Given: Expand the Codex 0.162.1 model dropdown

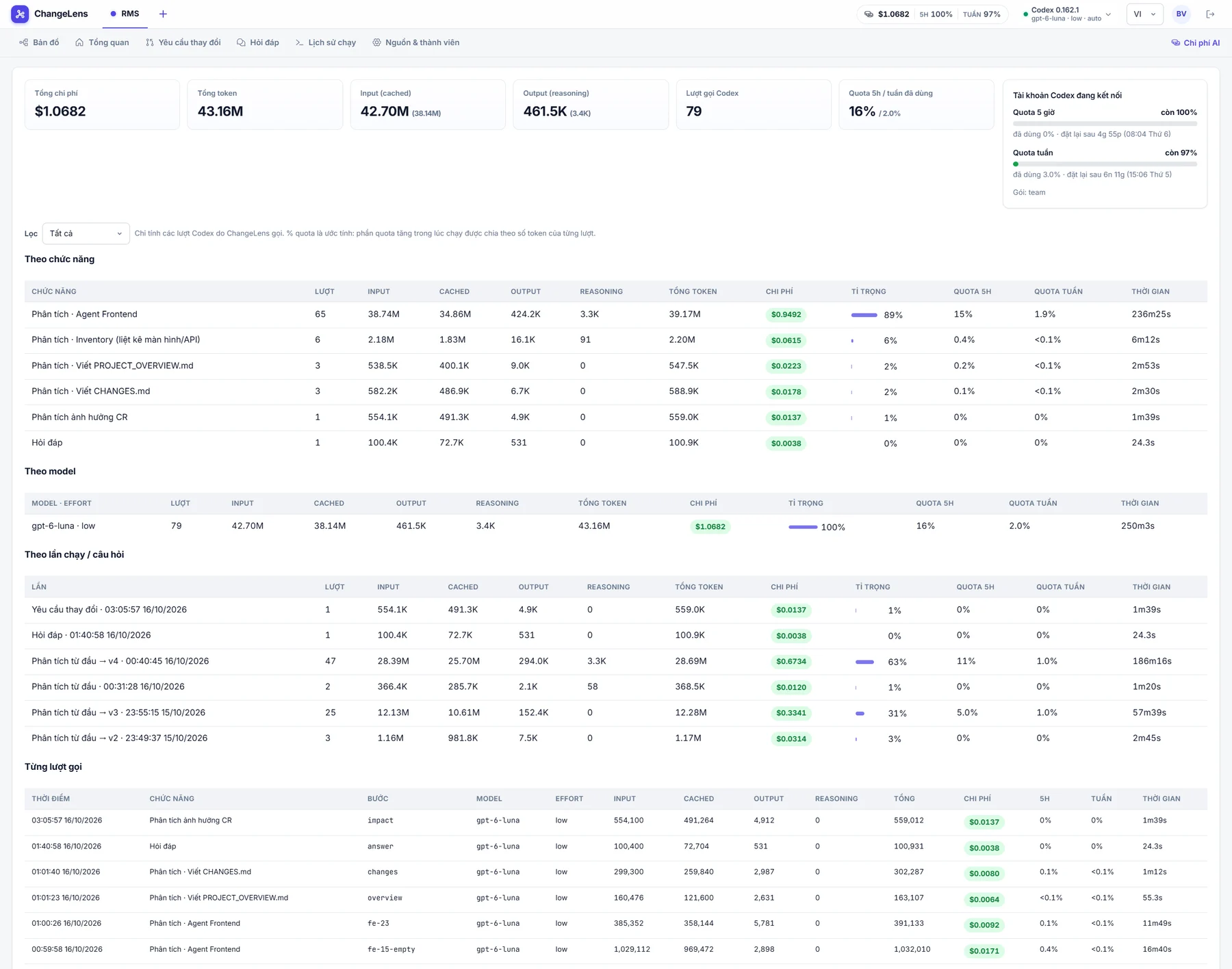Looking at the screenshot, I should pyautogui.click(x=1067, y=14).
